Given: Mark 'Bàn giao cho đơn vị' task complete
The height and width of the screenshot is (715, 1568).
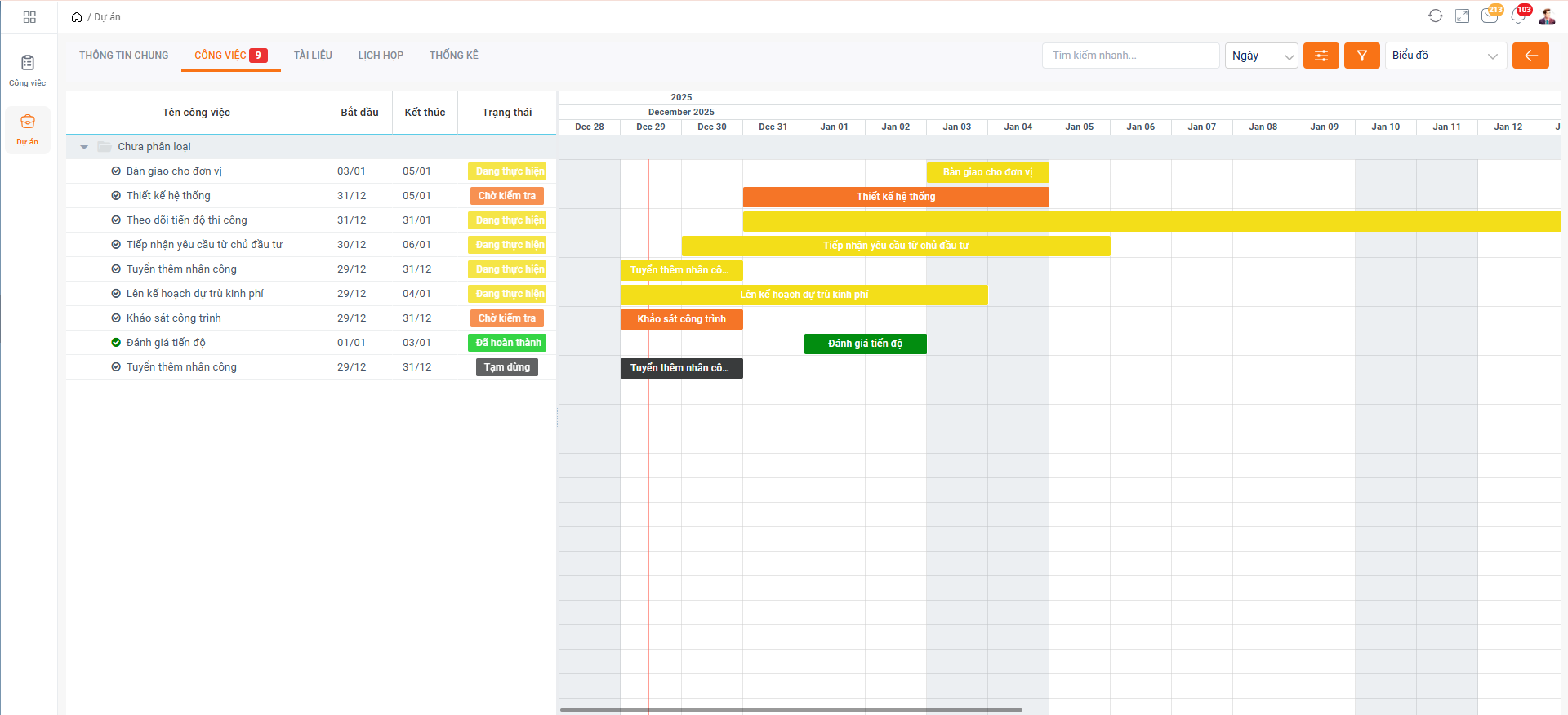Looking at the screenshot, I should coord(116,171).
